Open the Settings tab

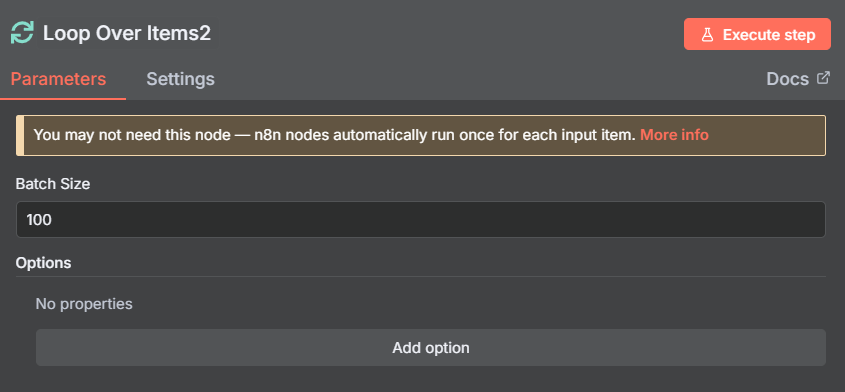click(181, 79)
